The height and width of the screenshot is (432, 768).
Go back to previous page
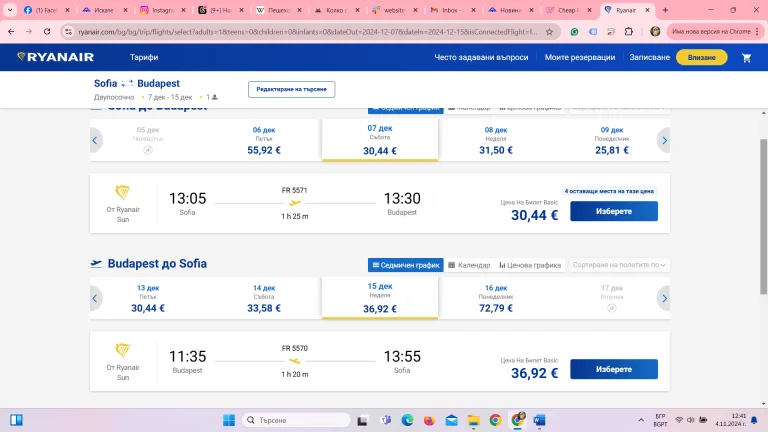pyautogui.click(x=11, y=31)
